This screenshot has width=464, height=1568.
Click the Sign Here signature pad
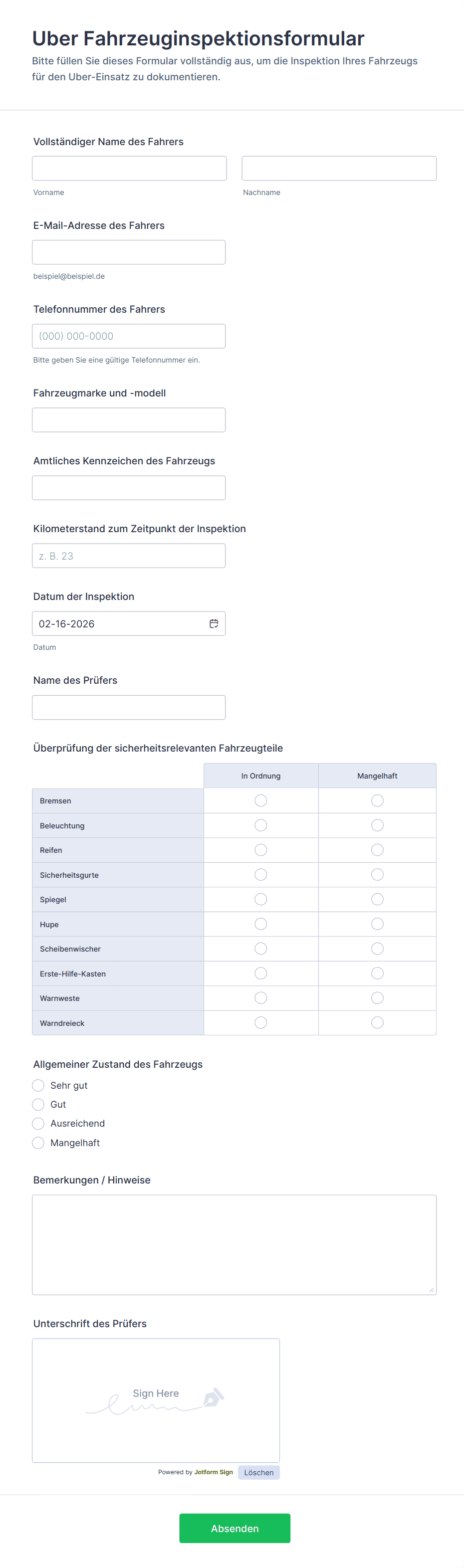point(156,1400)
